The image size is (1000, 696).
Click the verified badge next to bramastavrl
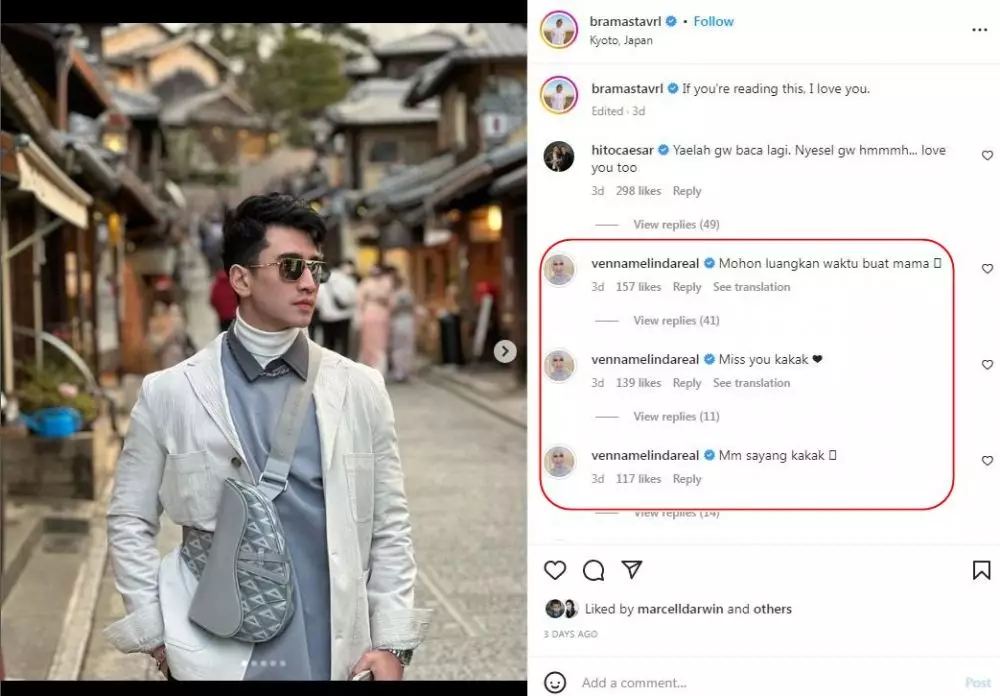click(x=672, y=20)
